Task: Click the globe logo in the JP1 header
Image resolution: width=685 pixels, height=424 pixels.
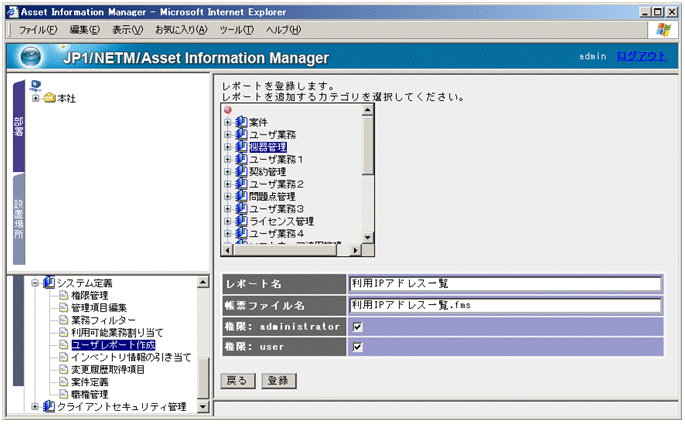Action: tap(31, 57)
